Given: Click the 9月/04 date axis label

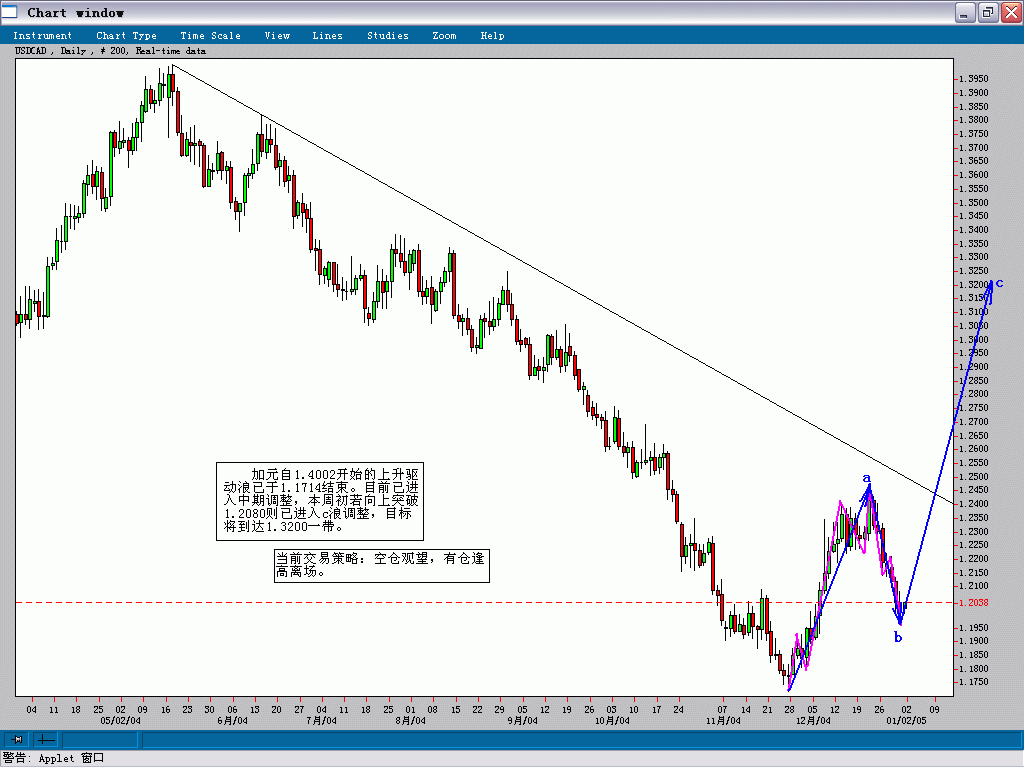Looking at the screenshot, I should pyautogui.click(x=522, y=721).
